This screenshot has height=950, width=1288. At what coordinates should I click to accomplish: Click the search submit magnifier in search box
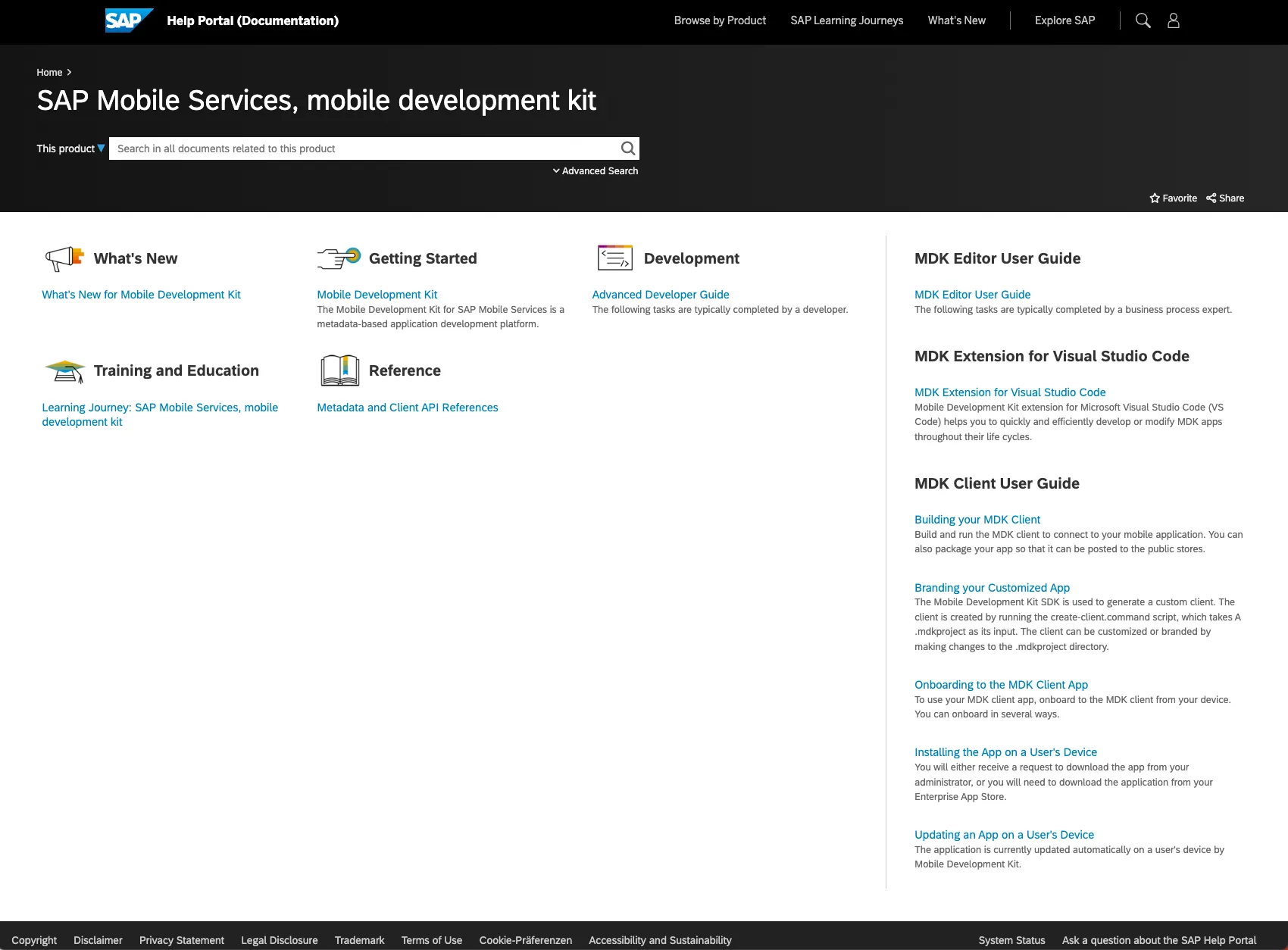pyautogui.click(x=627, y=148)
